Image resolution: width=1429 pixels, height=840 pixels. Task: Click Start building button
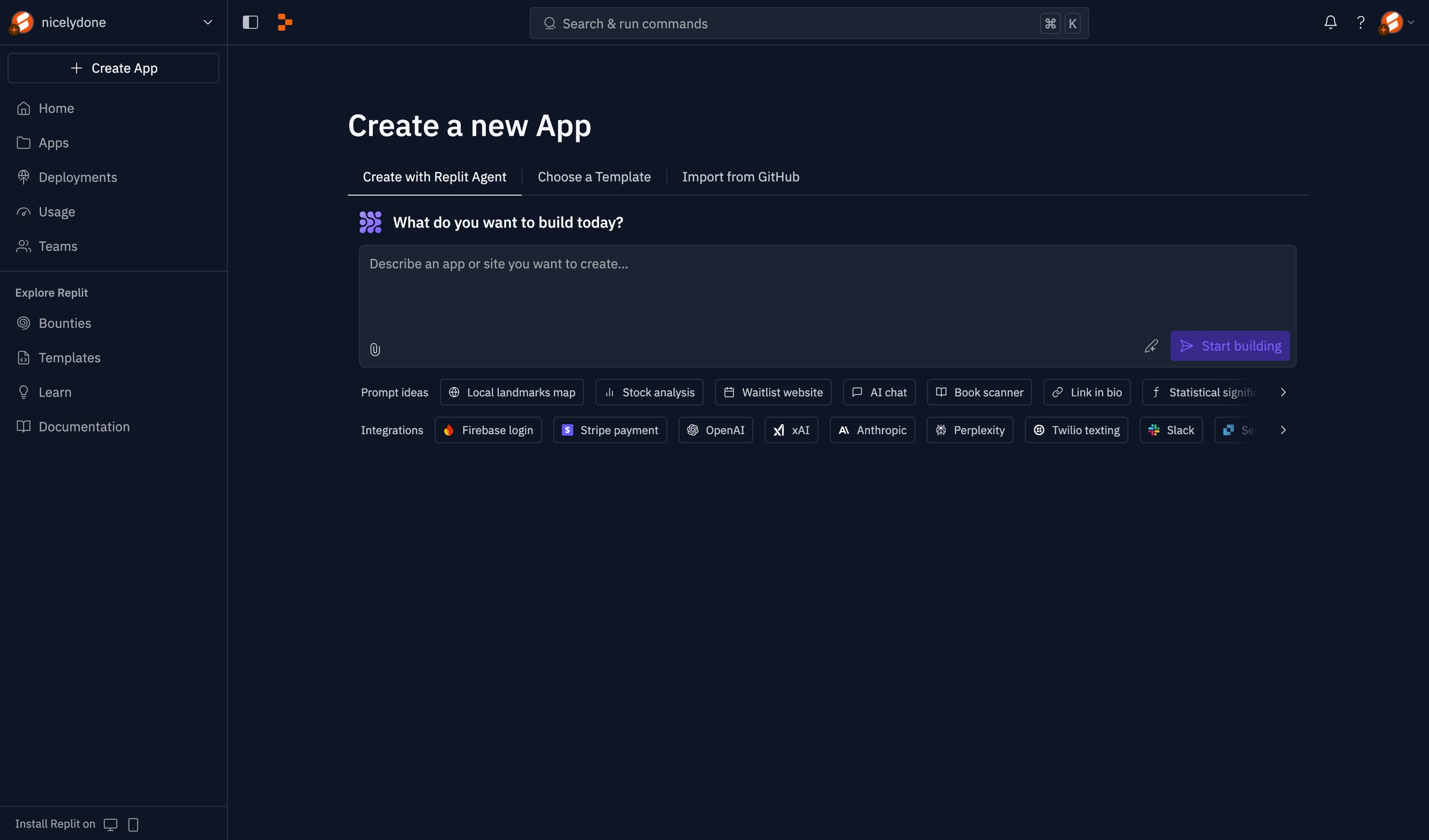[1230, 346]
